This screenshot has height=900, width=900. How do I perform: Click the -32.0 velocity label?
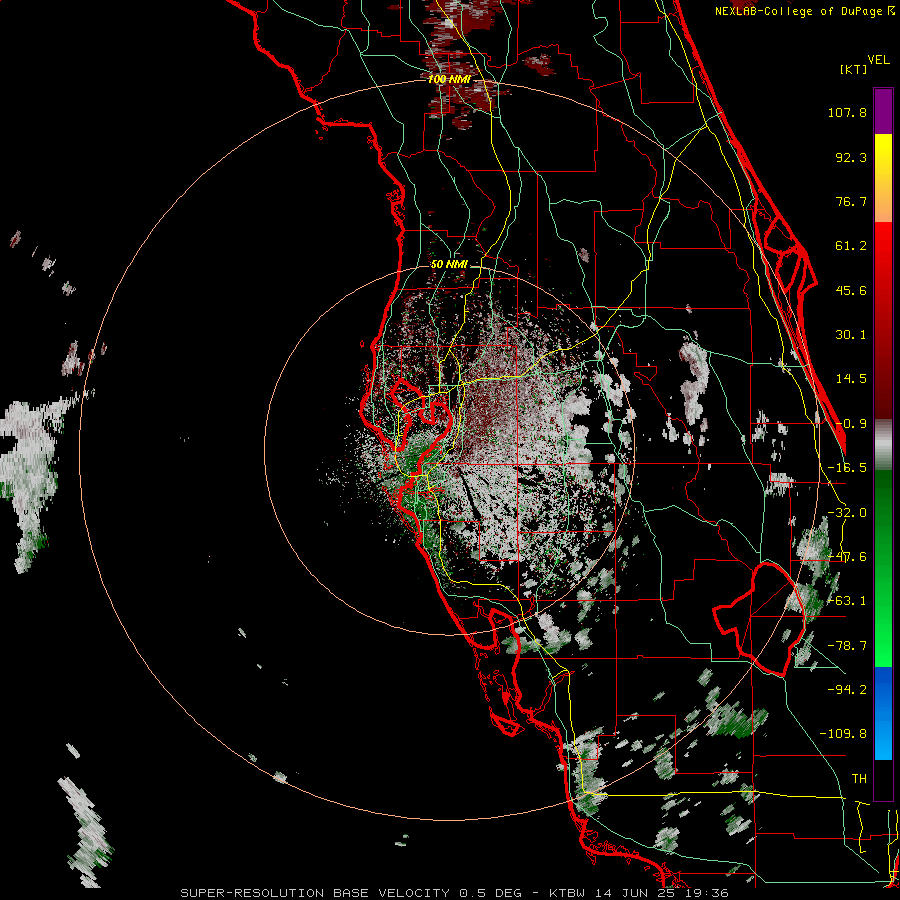(847, 513)
